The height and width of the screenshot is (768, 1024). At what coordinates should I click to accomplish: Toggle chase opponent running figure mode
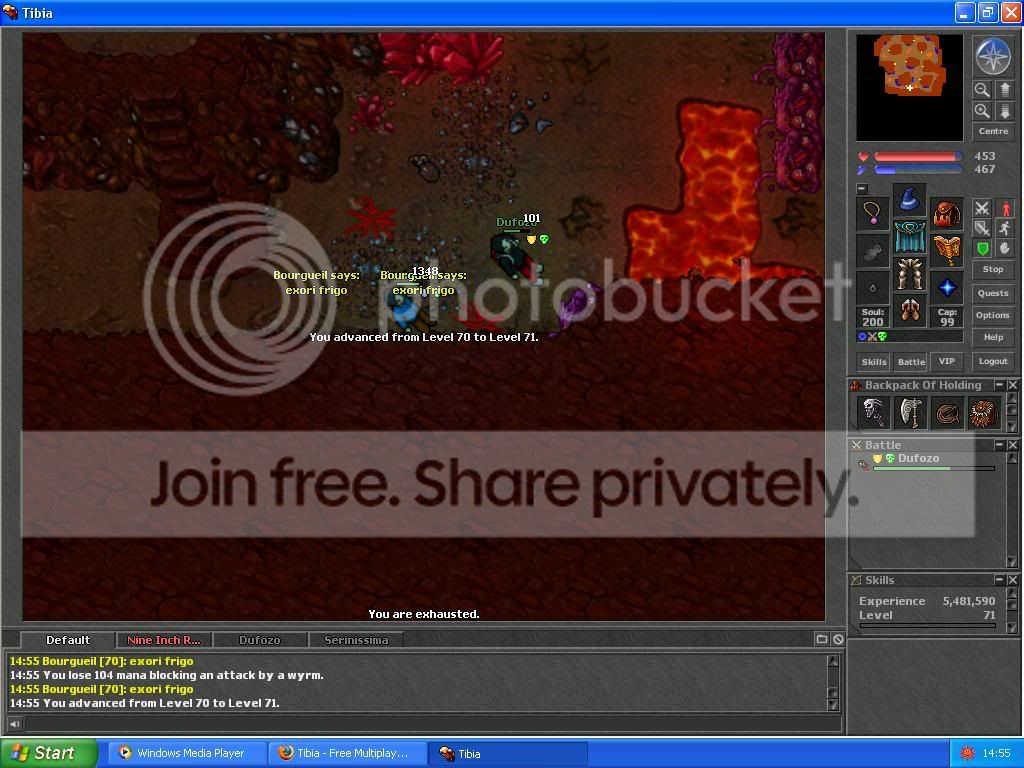click(1005, 228)
